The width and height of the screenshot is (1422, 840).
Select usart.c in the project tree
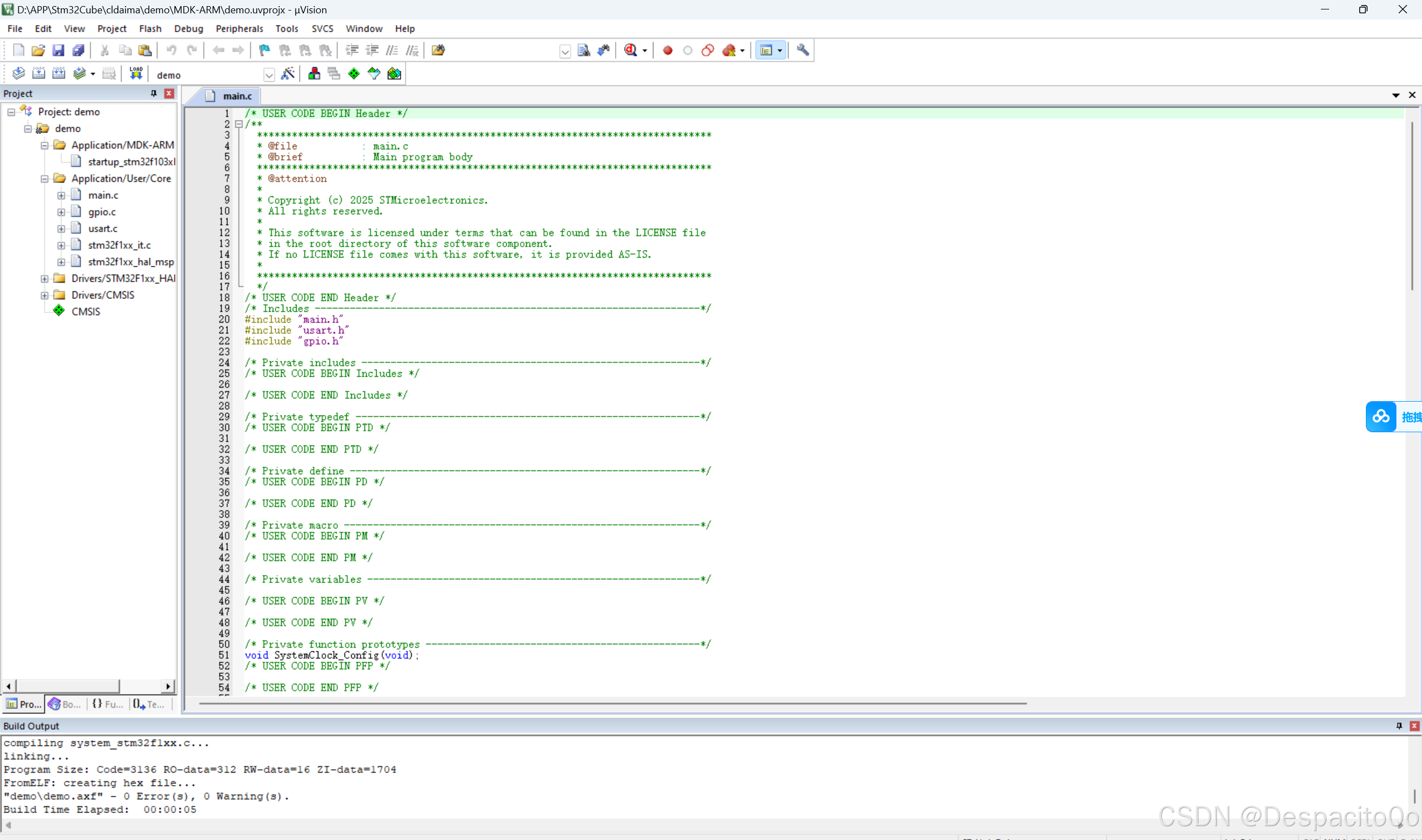102,228
